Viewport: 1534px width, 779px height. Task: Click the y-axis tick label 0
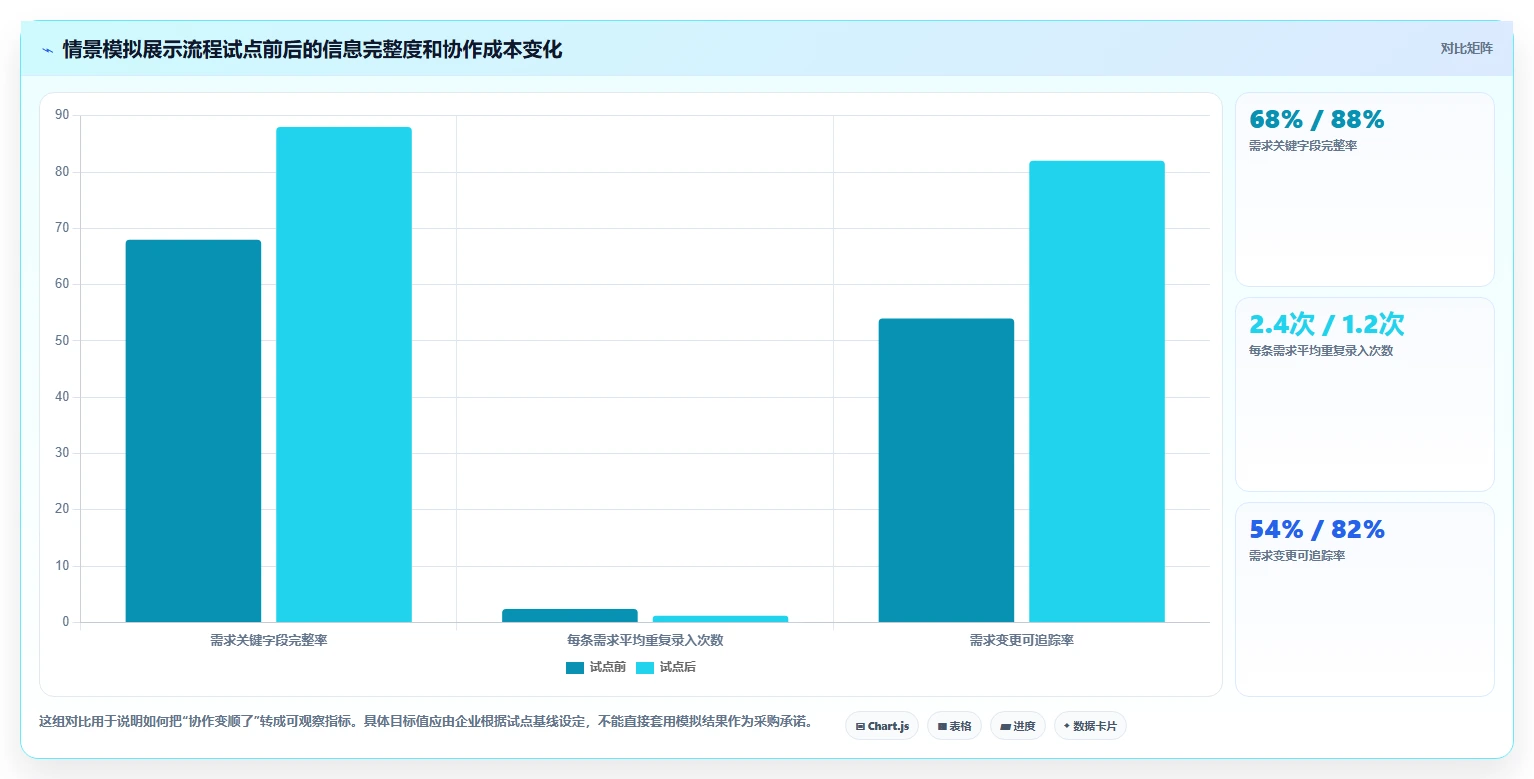[x=66, y=622]
